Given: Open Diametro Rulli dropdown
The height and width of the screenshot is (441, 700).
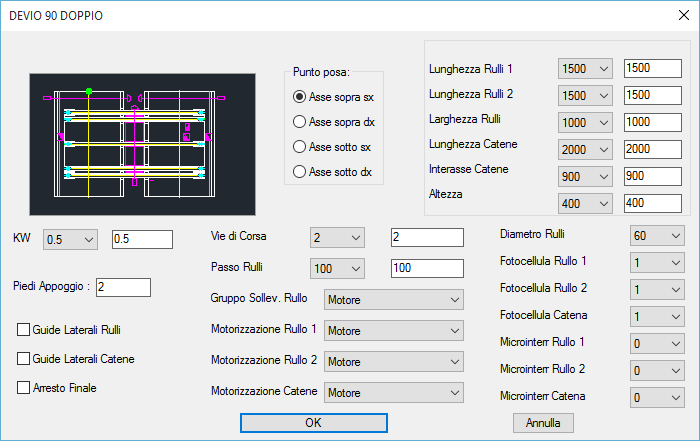Looking at the screenshot, I should [657, 236].
